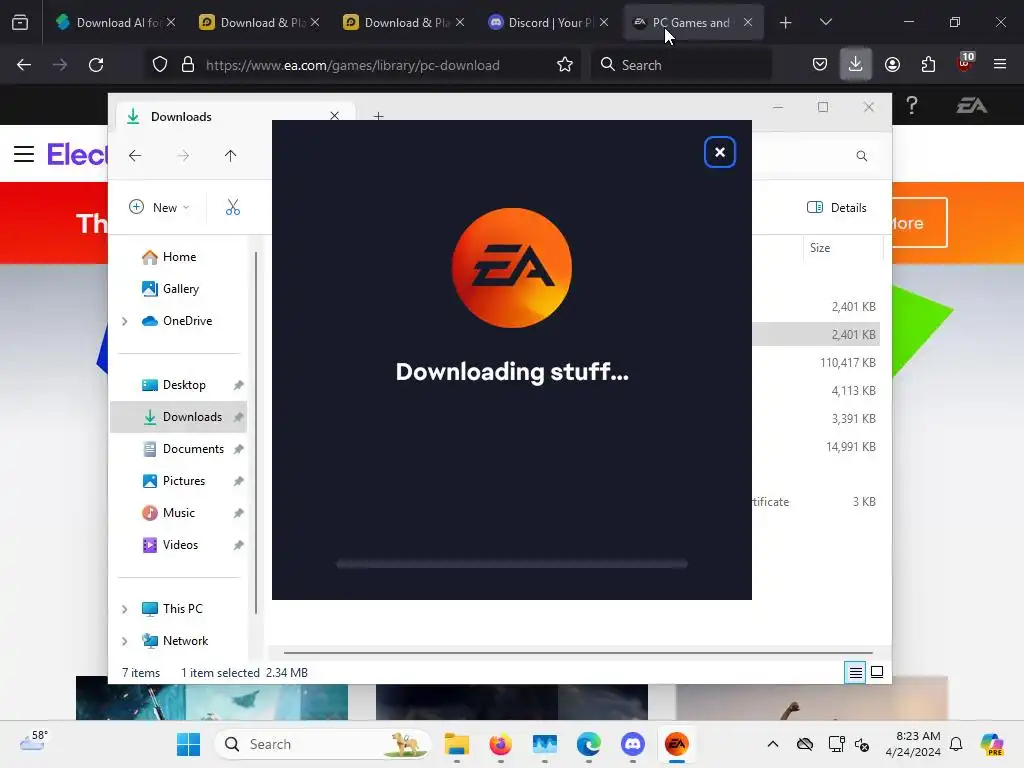Sort by the Size column header
This screenshot has width=1024, height=768.
(x=842, y=248)
